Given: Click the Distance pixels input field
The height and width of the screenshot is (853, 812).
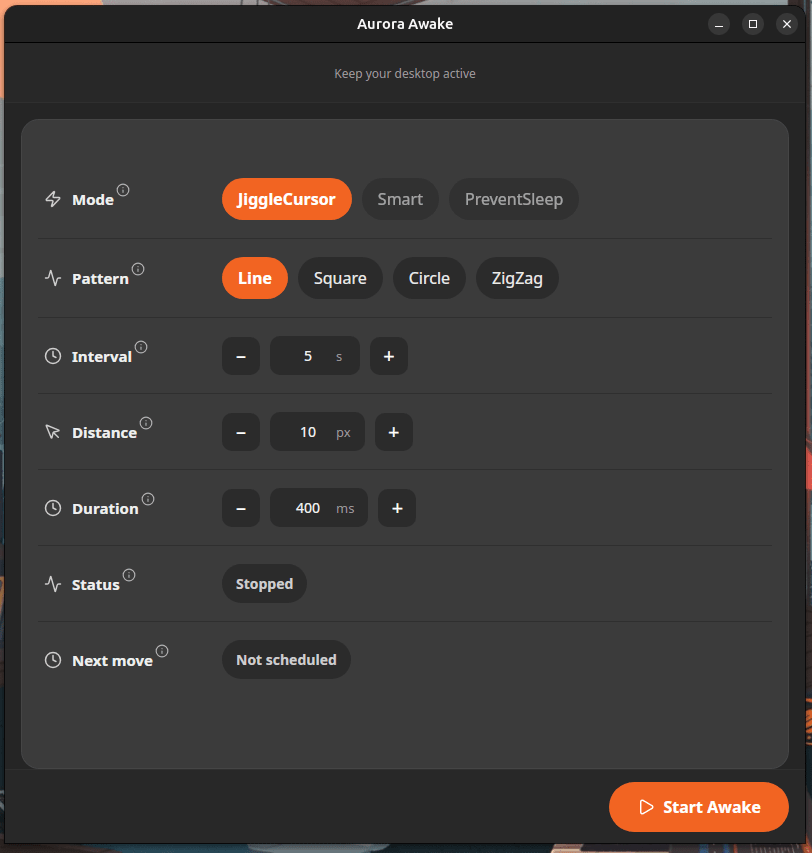Looking at the screenshot, I should (x=318, y=432).
